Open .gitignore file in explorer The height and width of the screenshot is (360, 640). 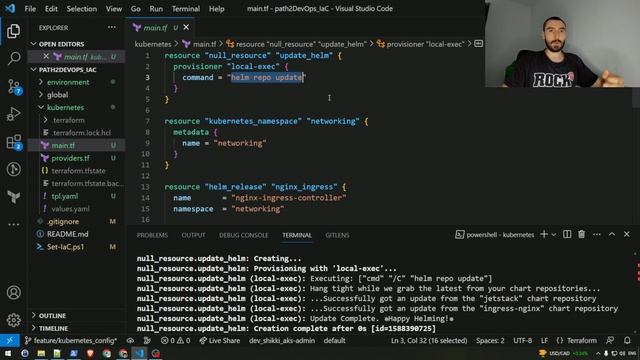click(63, 221)
